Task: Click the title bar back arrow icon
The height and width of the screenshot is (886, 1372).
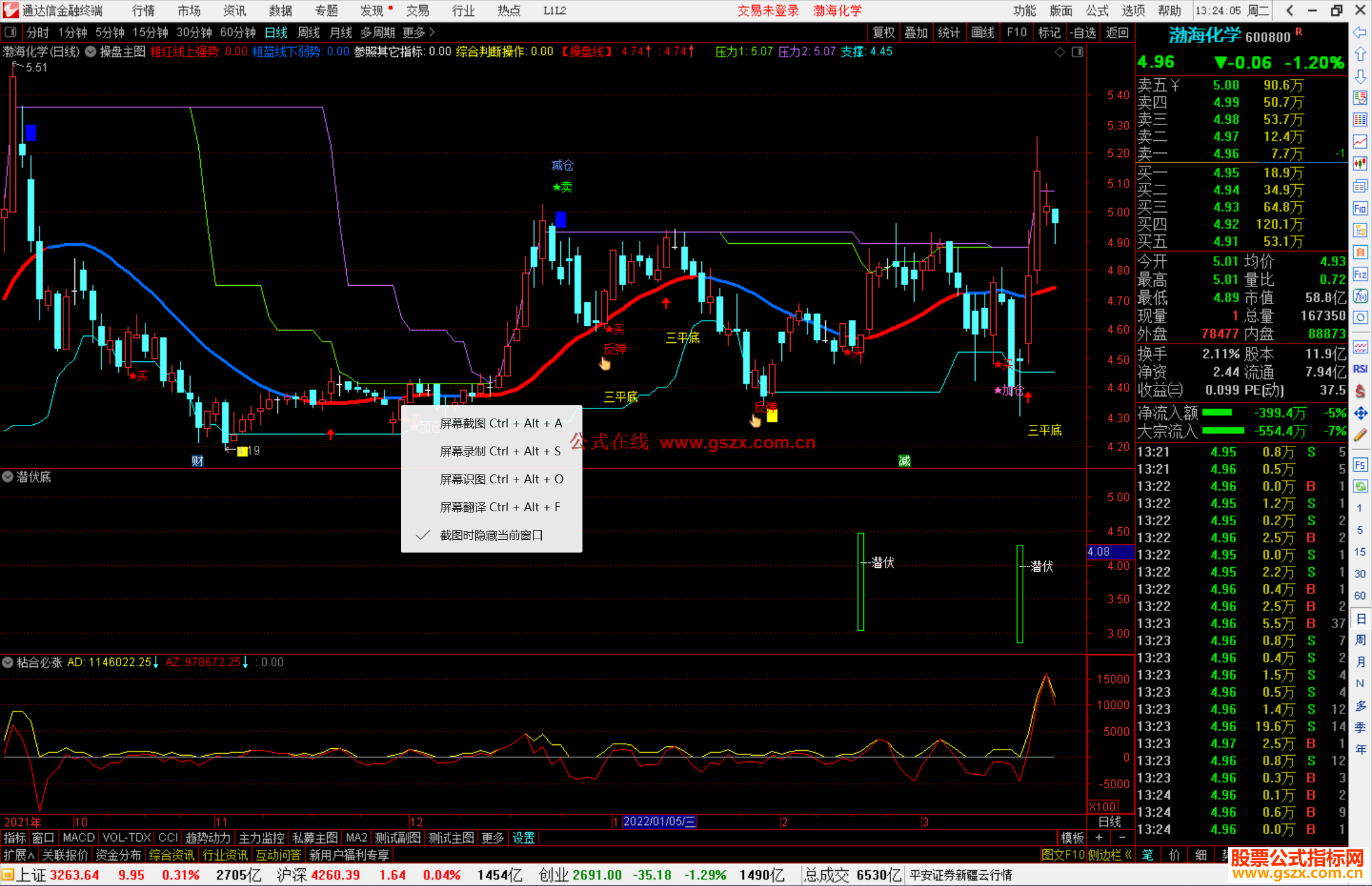Action: click(x=1289, y=10)
